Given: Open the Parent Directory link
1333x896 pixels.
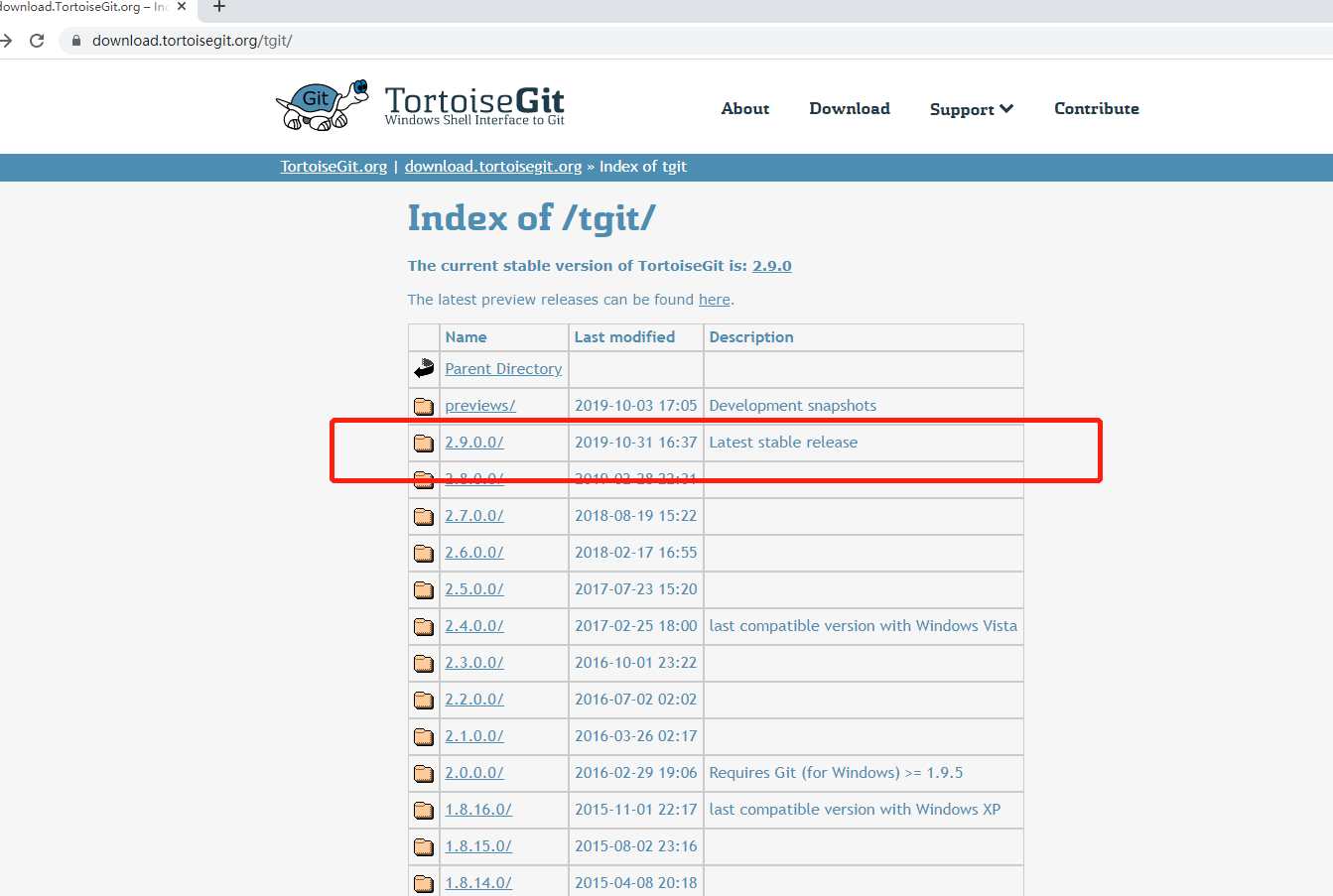Looking at the screenshot, I should click(x=503, y=369).
